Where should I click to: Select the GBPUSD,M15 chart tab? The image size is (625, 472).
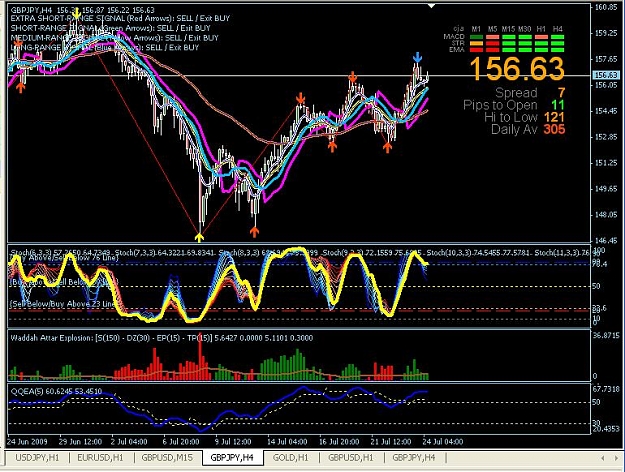point(167,458)
